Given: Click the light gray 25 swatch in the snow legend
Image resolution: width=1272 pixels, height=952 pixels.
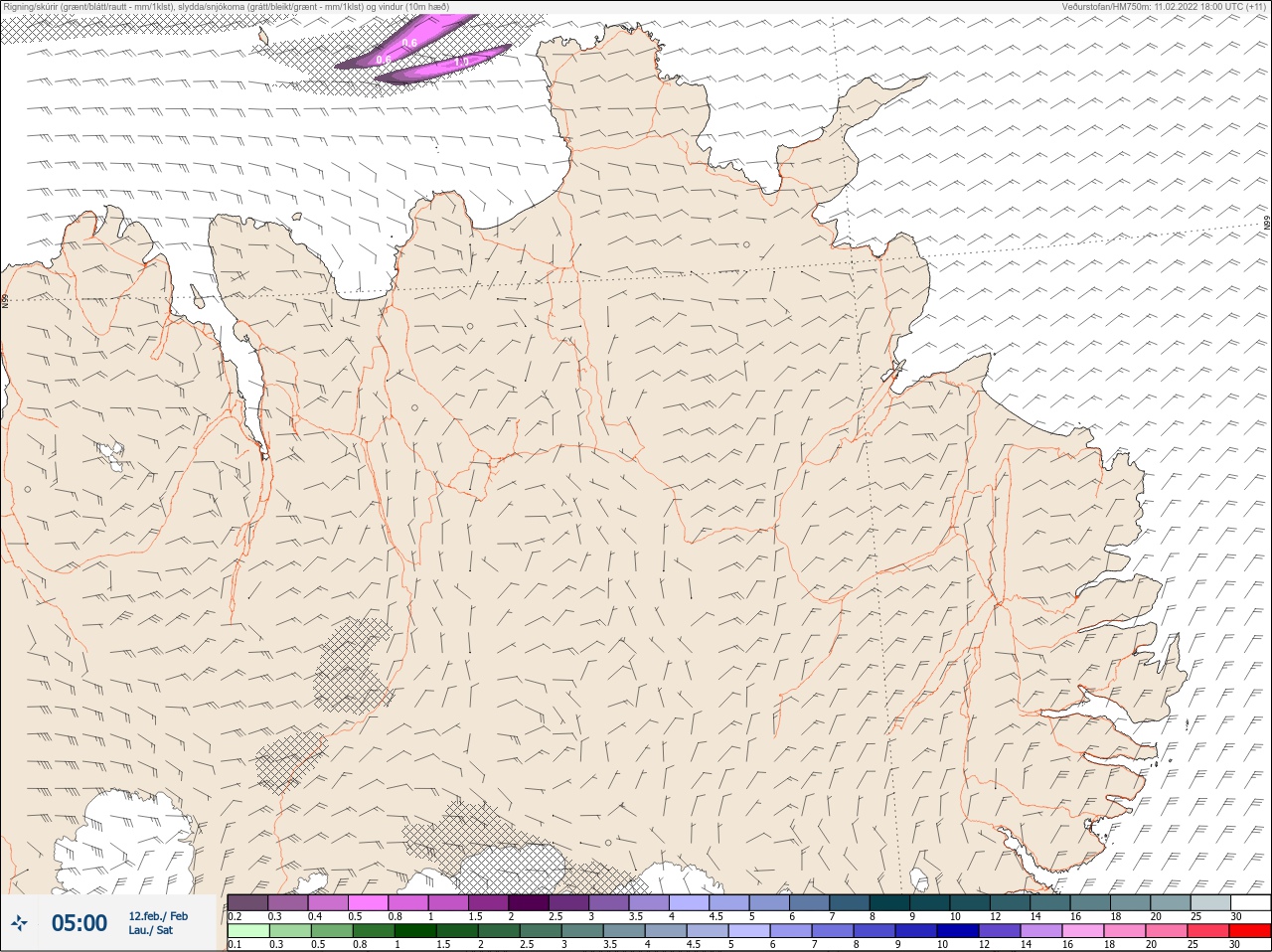Looking at the screenshot, I should point(1211,902).
